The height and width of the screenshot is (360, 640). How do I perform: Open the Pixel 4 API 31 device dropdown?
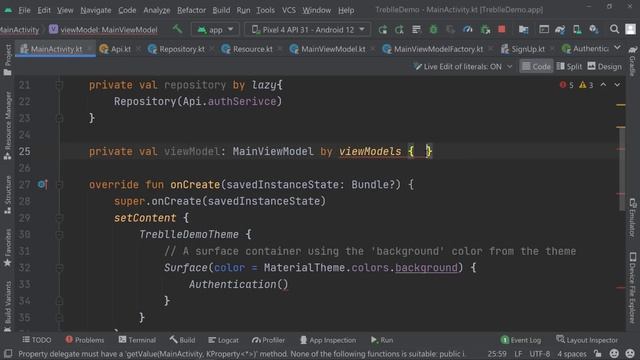coord(307,30)
